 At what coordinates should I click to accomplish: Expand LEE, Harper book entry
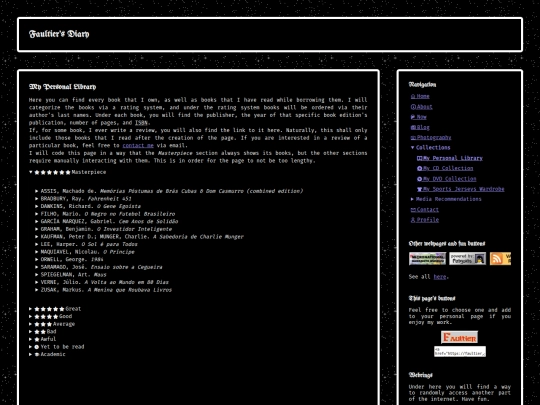[37, 244]
